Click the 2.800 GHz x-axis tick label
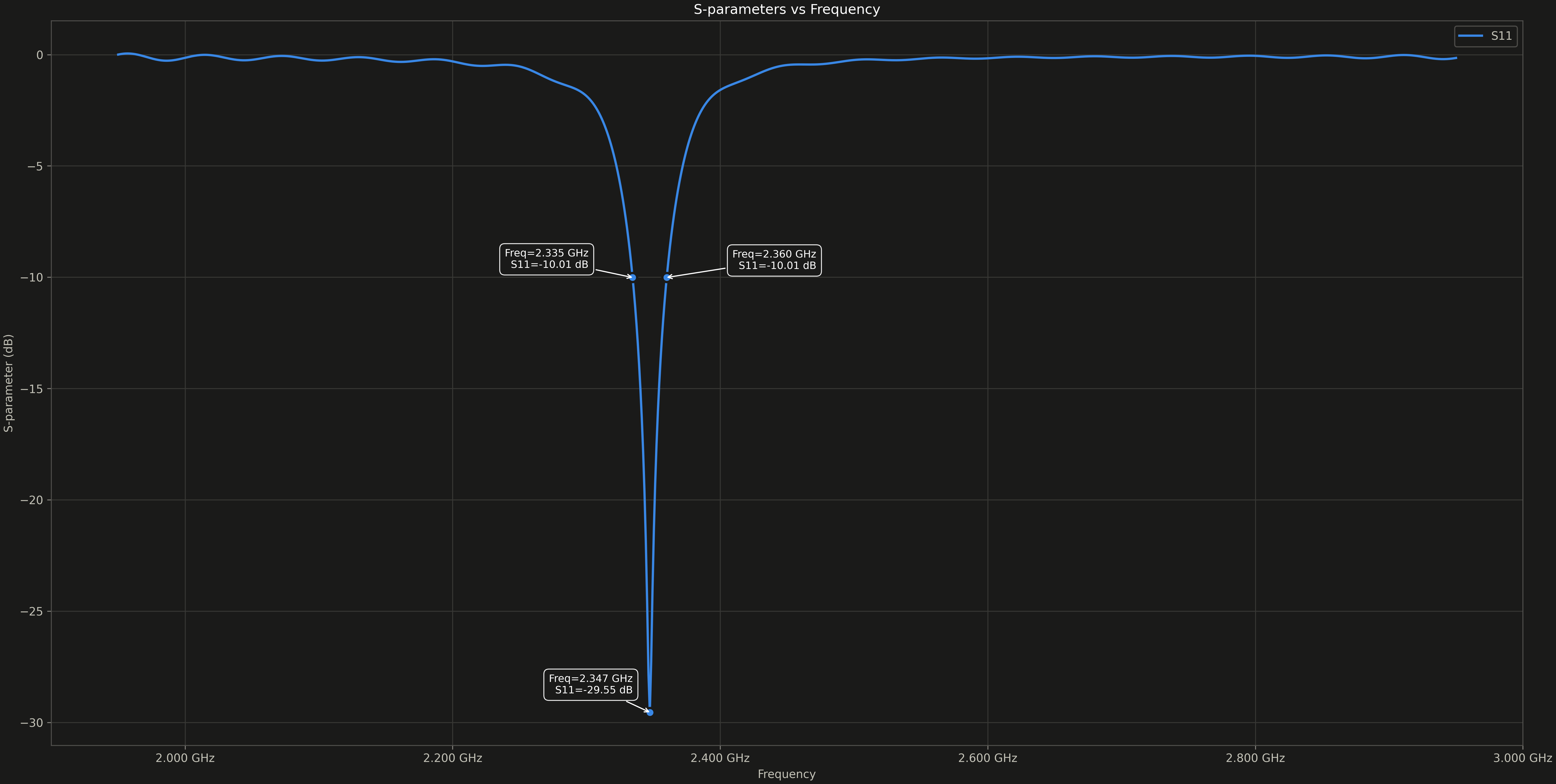 pos(1255,758)
